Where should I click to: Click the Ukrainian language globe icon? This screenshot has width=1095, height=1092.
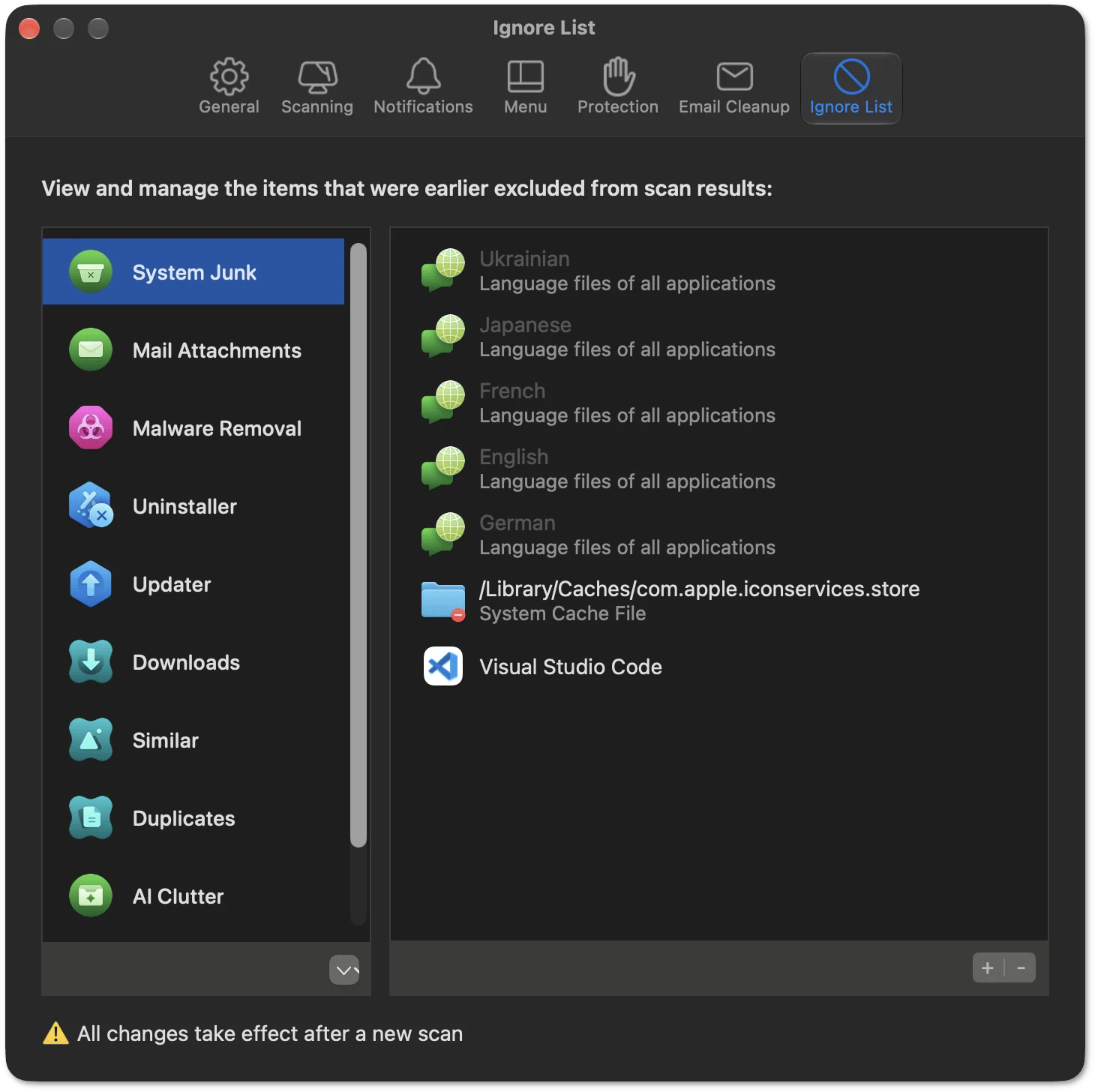[443, 271]
